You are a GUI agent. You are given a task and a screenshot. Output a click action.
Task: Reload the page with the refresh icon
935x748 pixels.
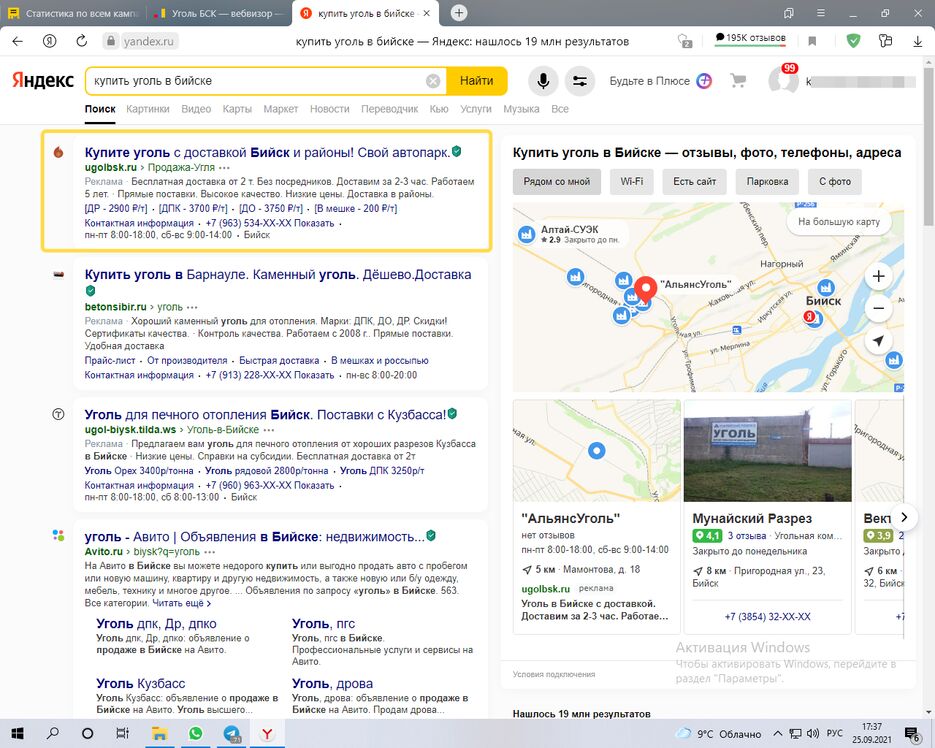(82, 41)
